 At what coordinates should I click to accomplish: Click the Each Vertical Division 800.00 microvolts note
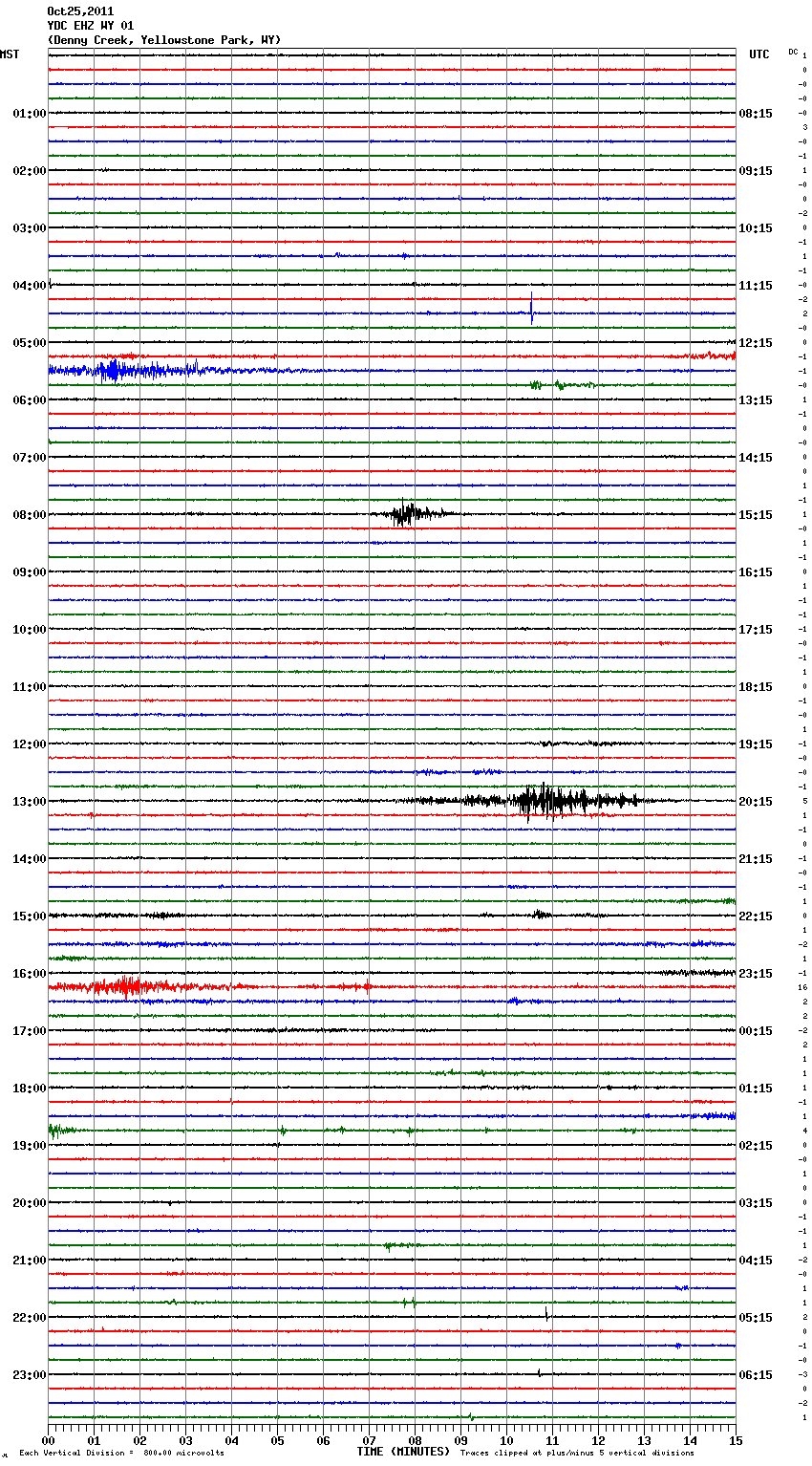[x=121, y=1454]
